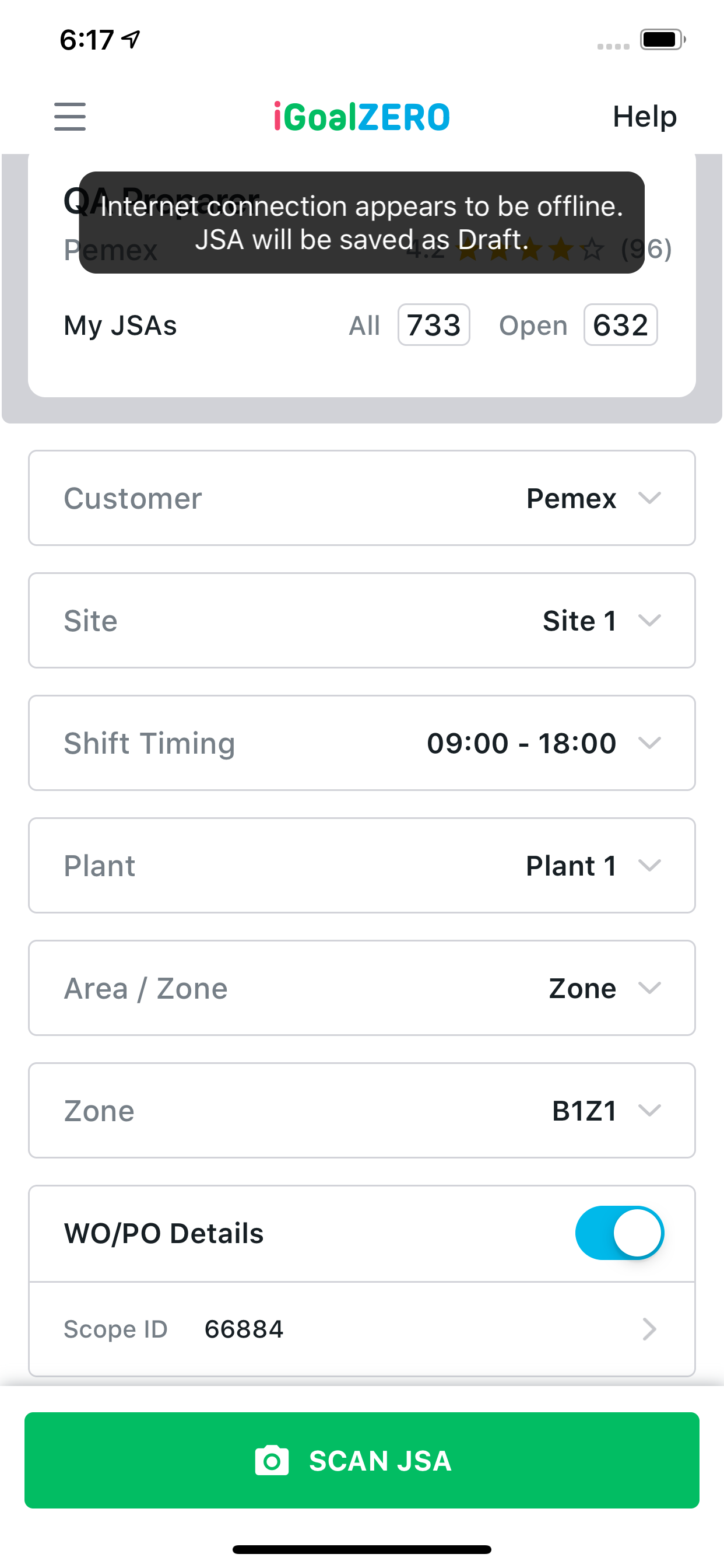Viewport: 724px width, 1568px height.
Task: Tap the battery status icon
Action: pyautogui.click(x=662, y=40)
